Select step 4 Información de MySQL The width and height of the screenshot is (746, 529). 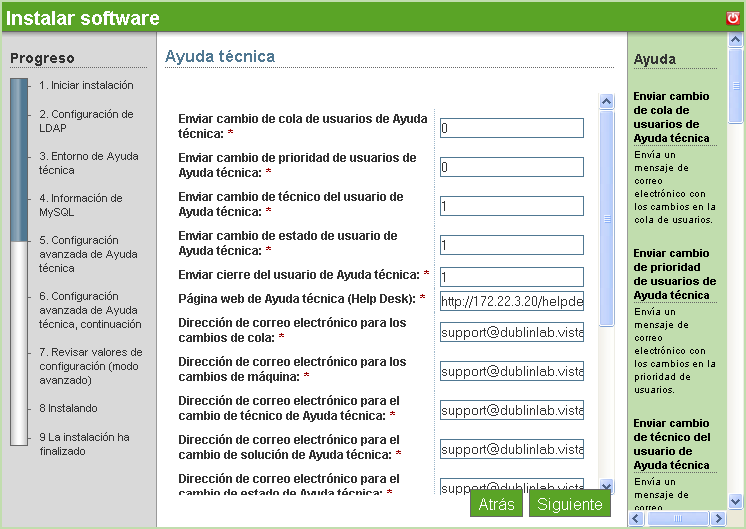tap(80, 205)
